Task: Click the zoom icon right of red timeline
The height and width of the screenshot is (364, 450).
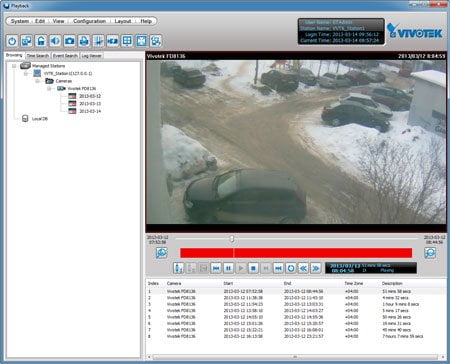Action: pyautogui.click(x=430, y=253)
